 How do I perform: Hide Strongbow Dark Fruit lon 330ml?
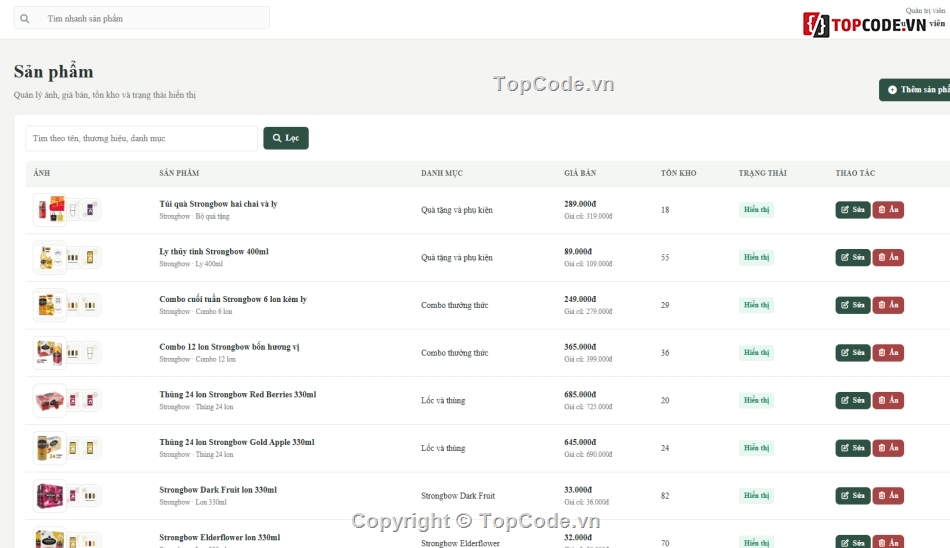coord(888,496)
